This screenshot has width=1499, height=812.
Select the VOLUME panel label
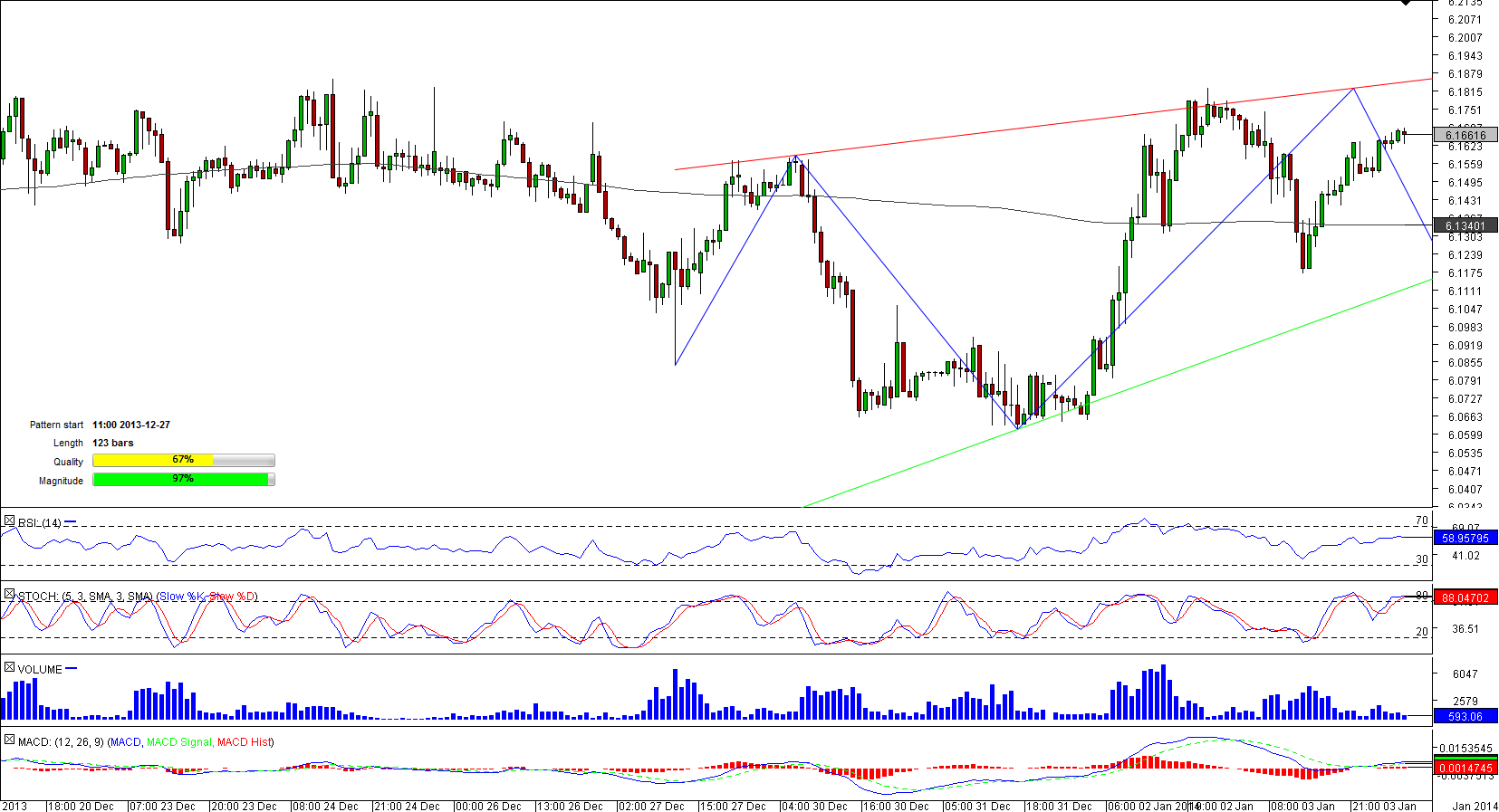(x=40, y=670)
